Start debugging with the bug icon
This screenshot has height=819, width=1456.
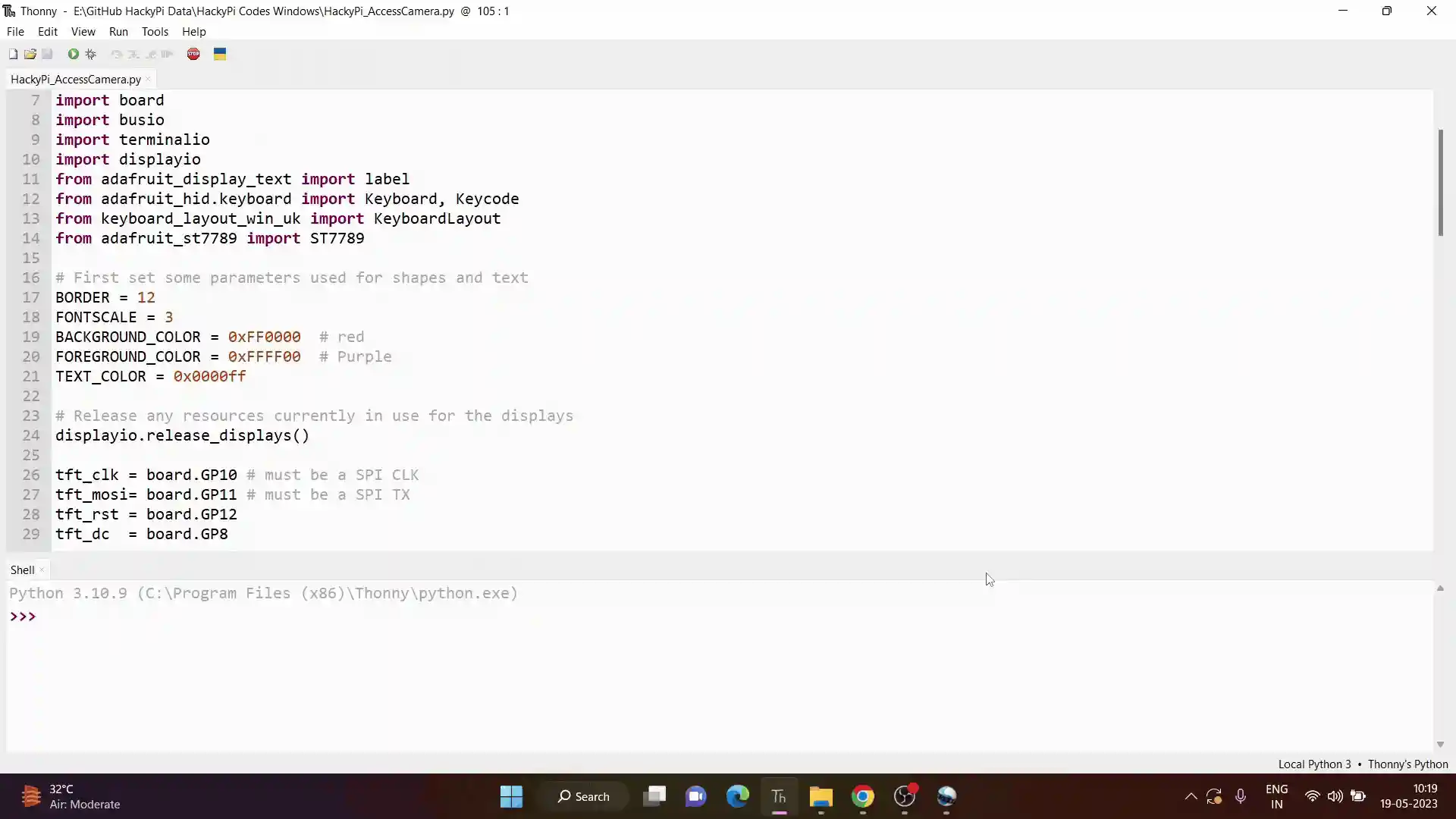tap(91, 54)
